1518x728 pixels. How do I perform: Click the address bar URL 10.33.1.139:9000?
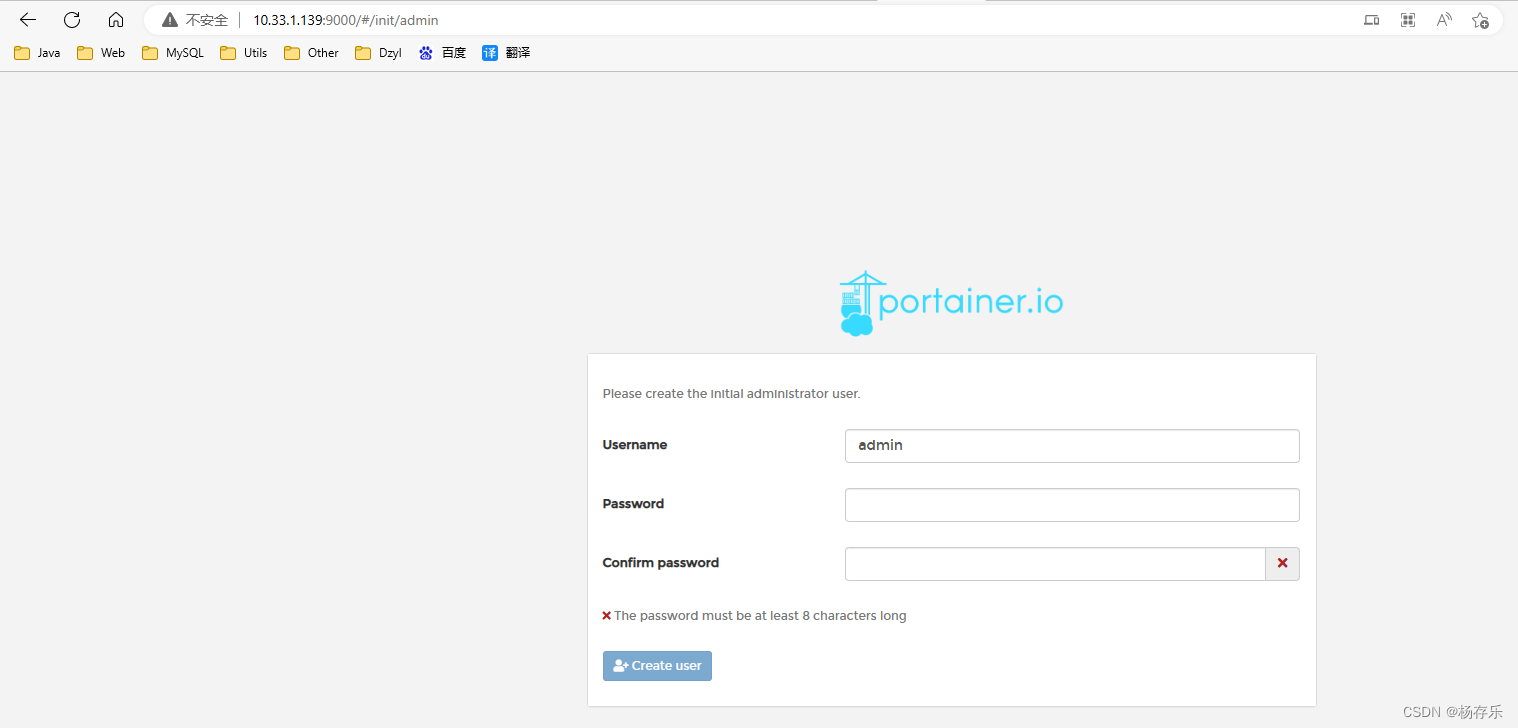coord(346,20)
